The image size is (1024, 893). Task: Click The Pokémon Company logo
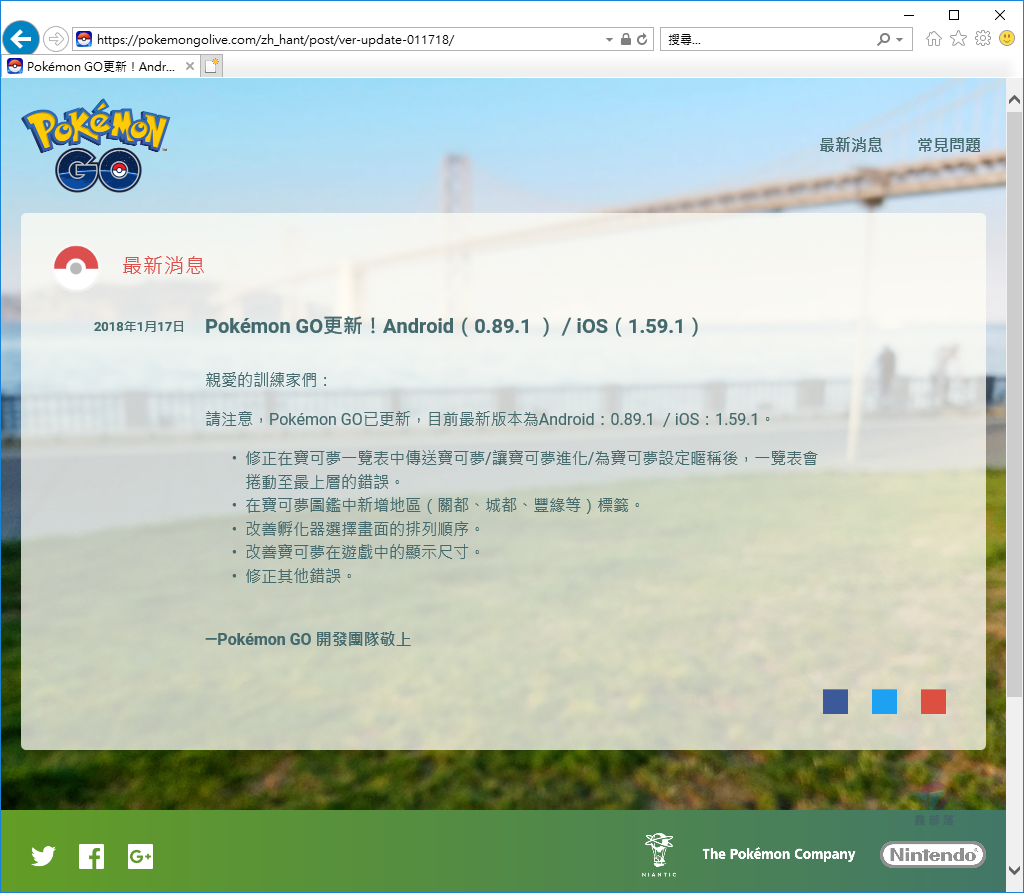coord(778,854)
